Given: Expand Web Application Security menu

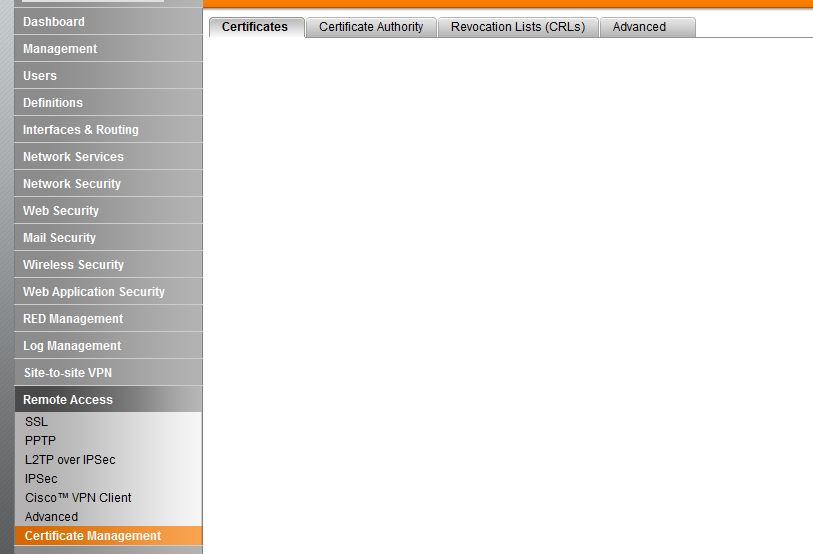Looking at the screenshot, I should pyautogui.click(x=94, y=292).
